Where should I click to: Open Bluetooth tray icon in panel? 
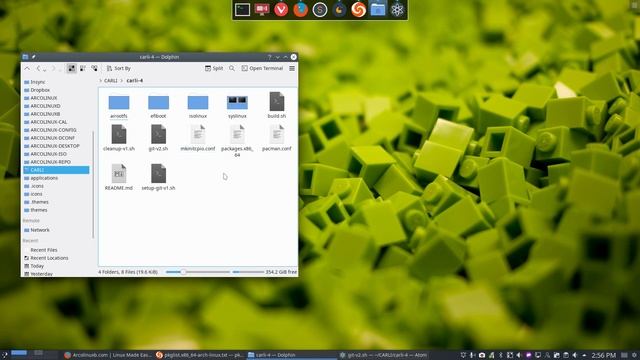(x=501, y=356)
